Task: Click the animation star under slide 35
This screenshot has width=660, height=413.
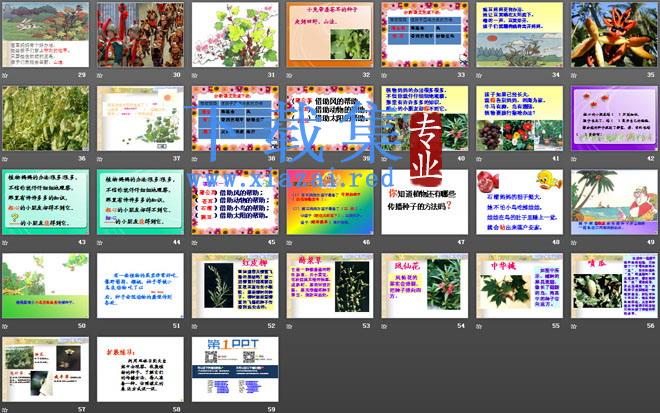Action: coord(574,75)
